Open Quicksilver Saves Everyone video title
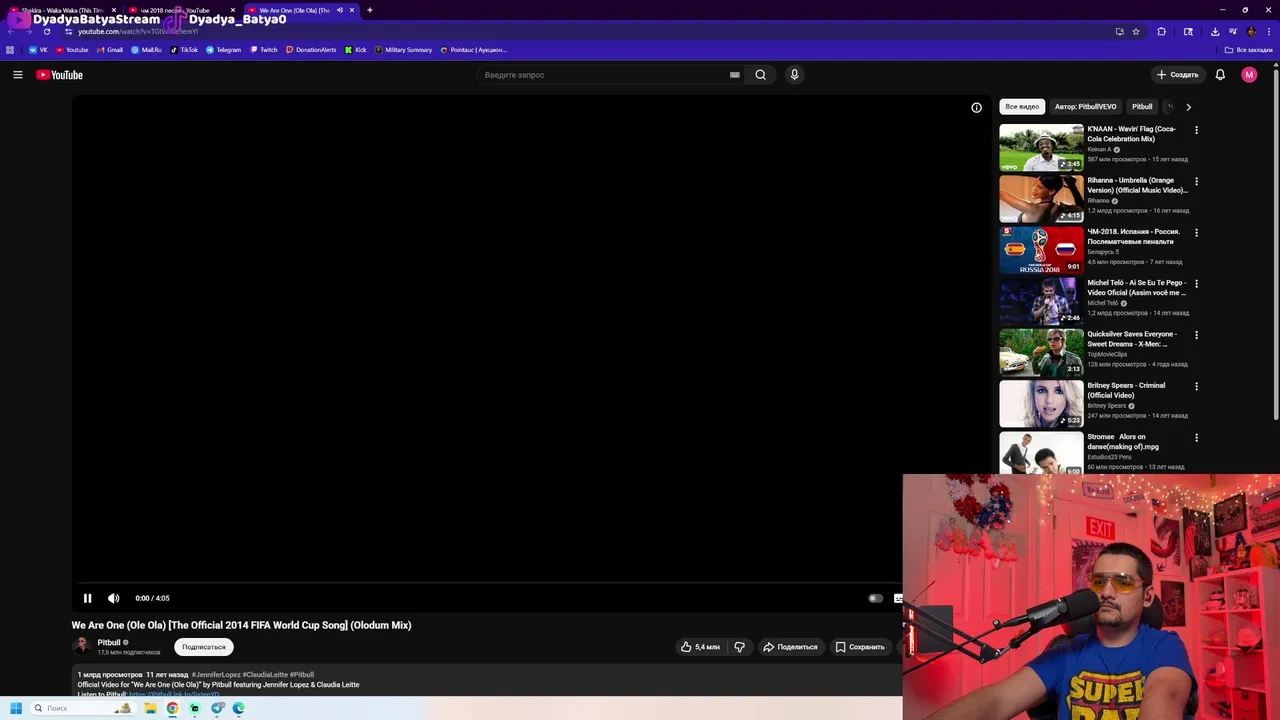The height and width of the screenshot is (720, 1280). click(x=1132, y=339)
